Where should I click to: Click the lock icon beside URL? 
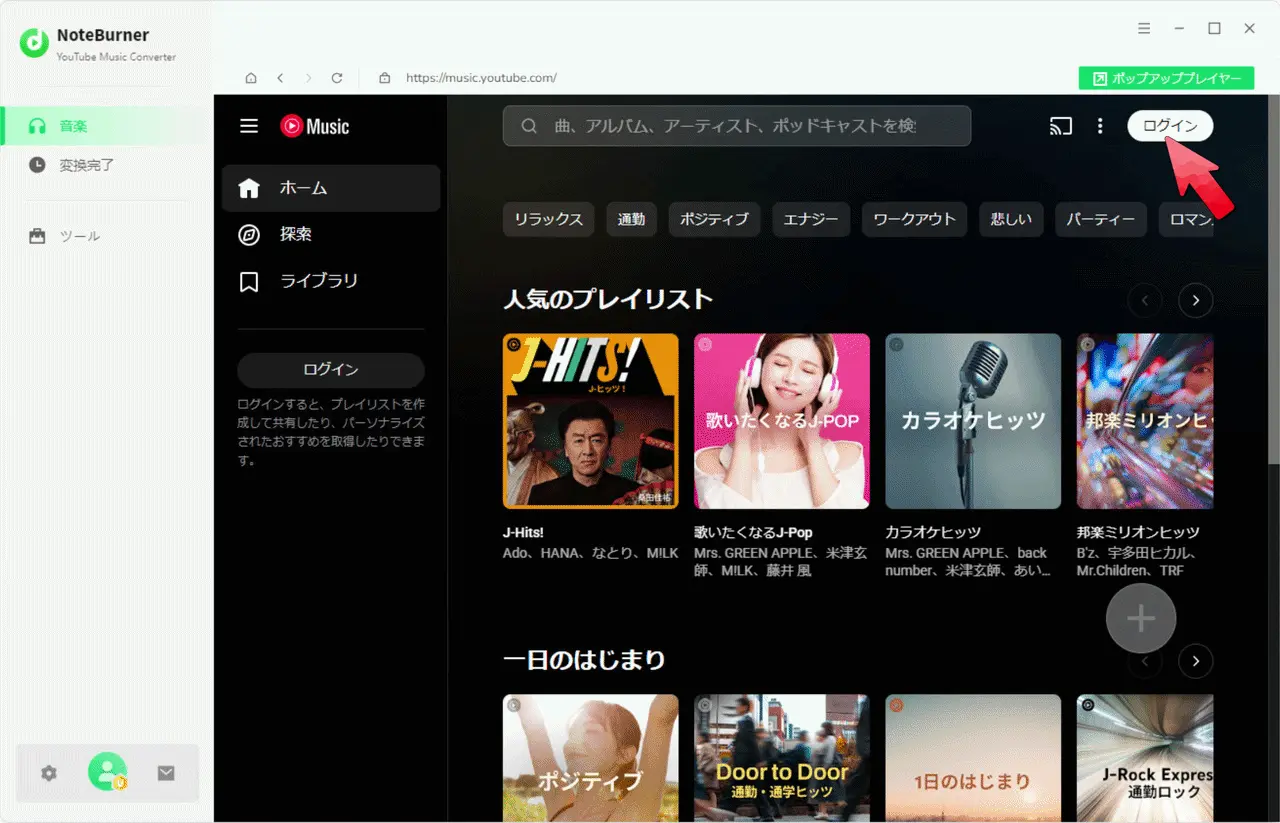(384, 78)
